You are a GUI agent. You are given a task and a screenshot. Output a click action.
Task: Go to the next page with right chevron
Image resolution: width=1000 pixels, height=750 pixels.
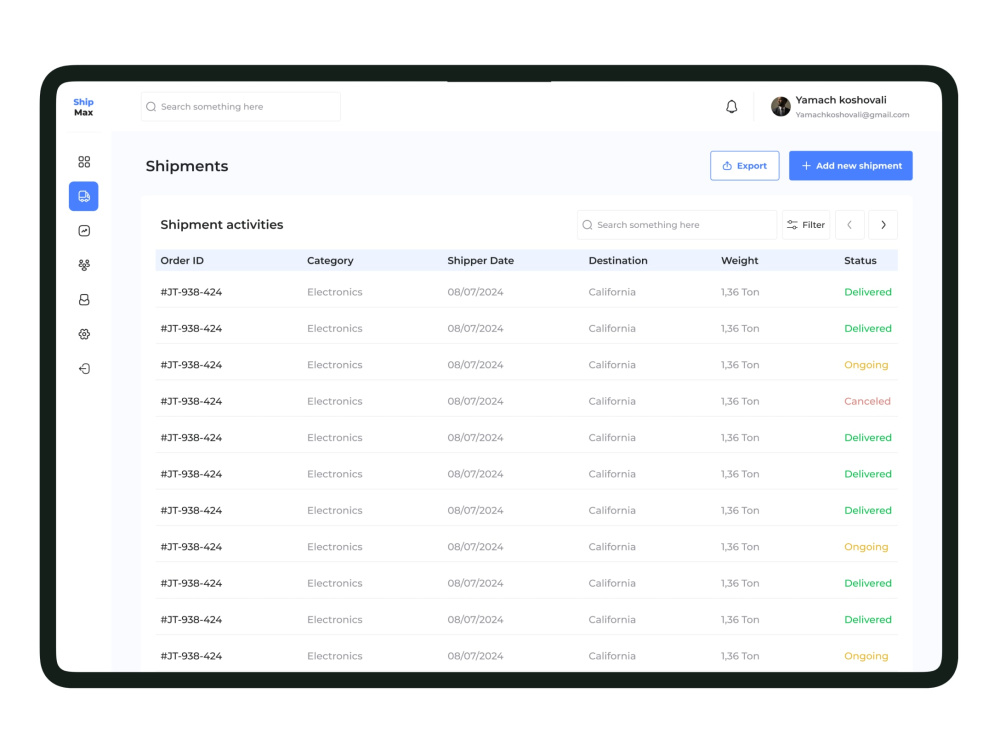pyautogui.click(x=883, y=225)
